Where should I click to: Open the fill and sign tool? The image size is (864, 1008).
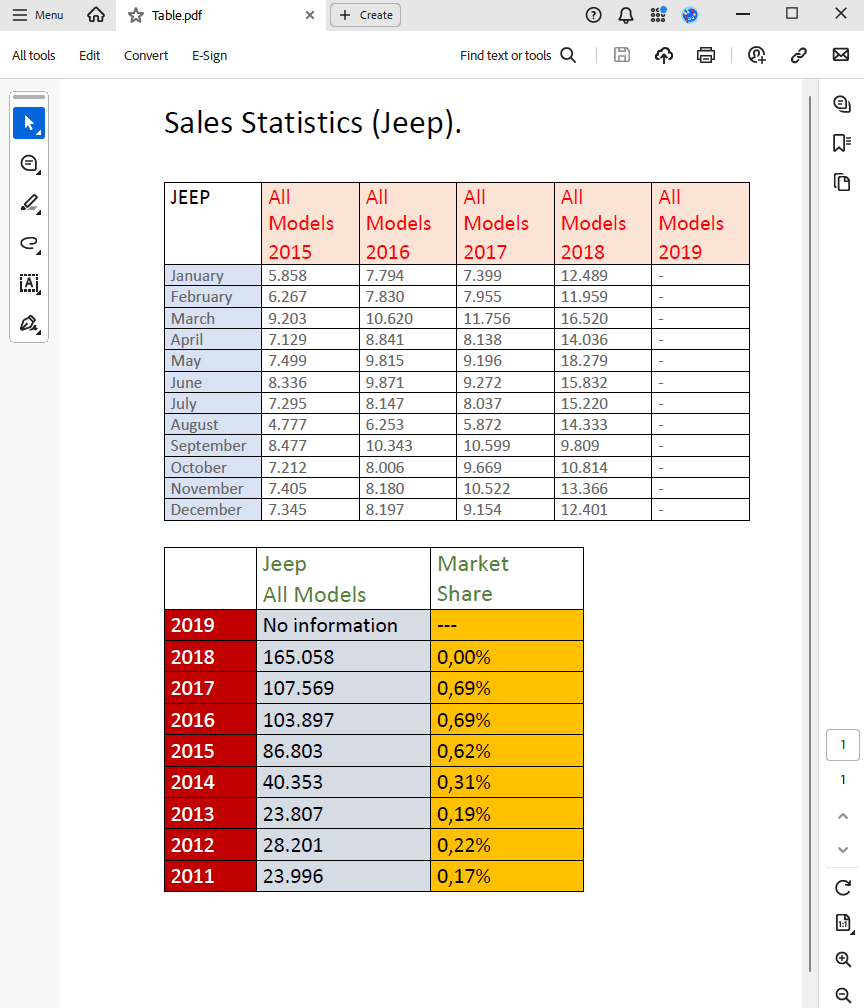[29, 324]
